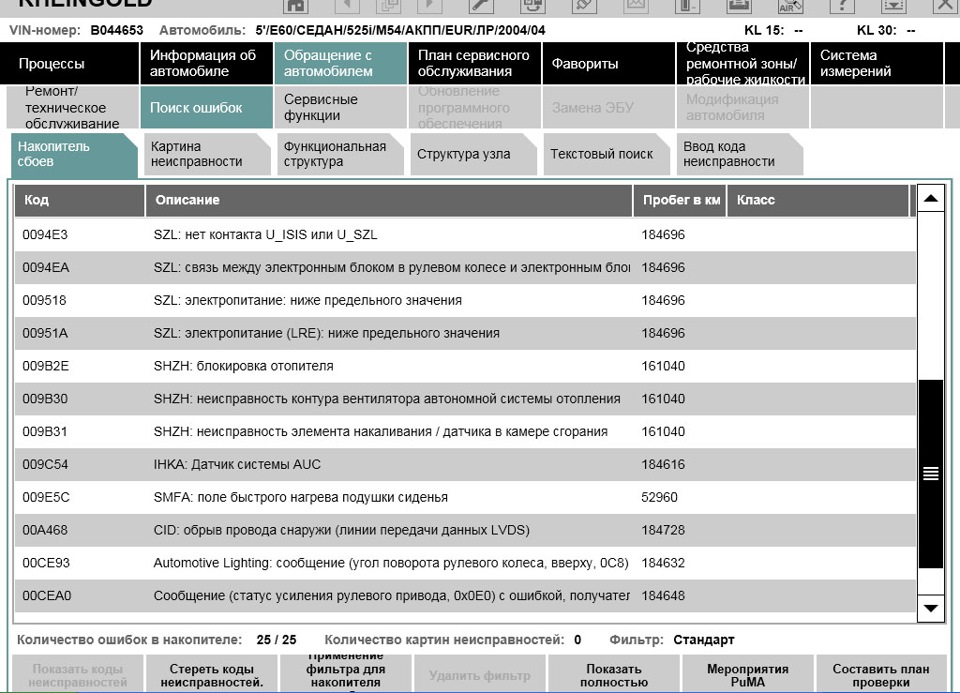Open the AIR search icon
This screenshot has height=693, width=960.
790,6
